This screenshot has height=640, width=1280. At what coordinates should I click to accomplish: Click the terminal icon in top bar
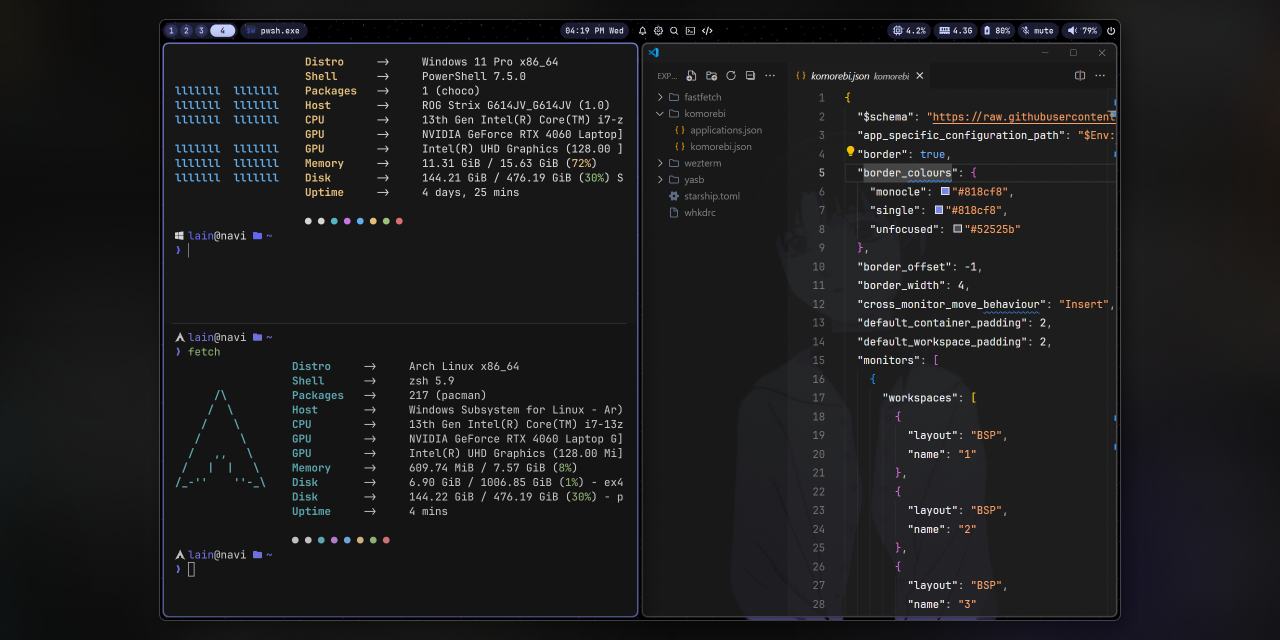pyautogui.click(x=690, y=31)
